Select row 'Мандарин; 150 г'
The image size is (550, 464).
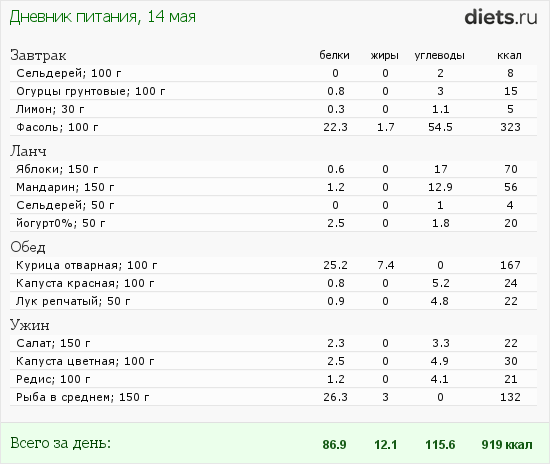[x=273, y=187]
